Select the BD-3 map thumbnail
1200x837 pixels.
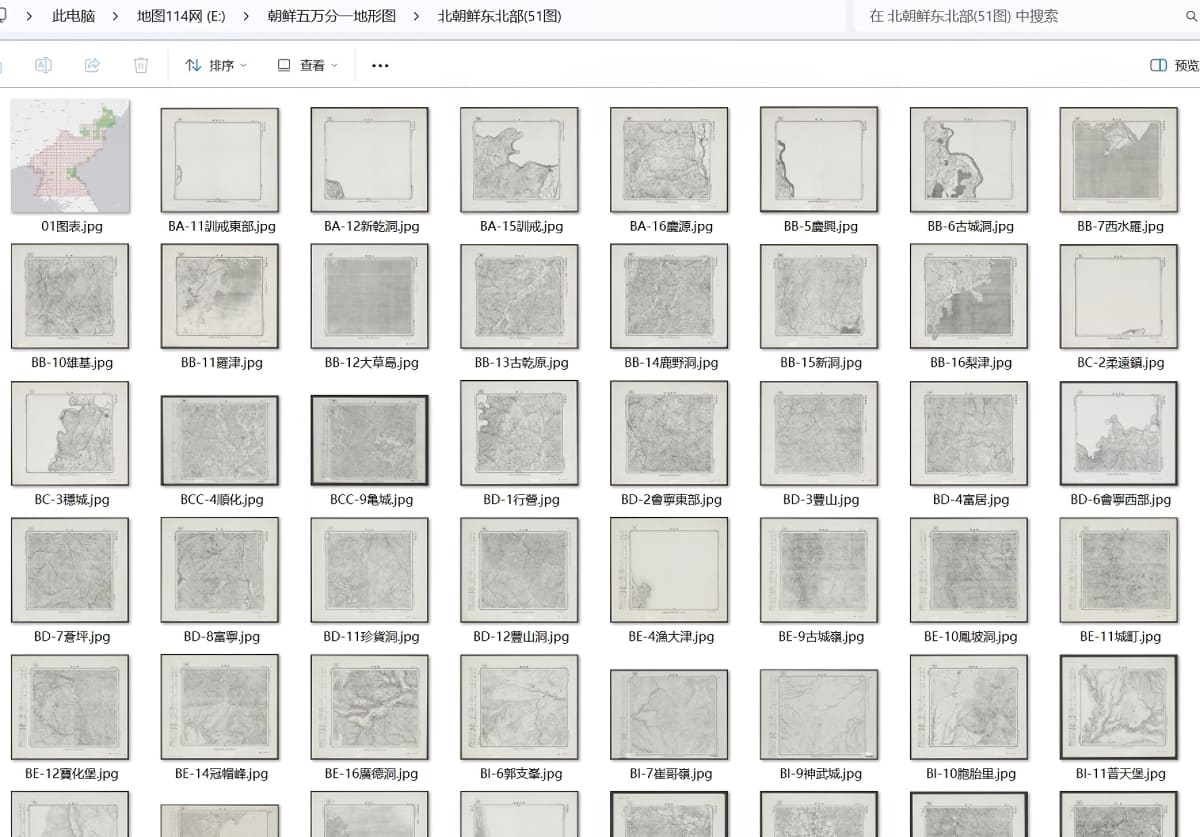click(820, 434)
